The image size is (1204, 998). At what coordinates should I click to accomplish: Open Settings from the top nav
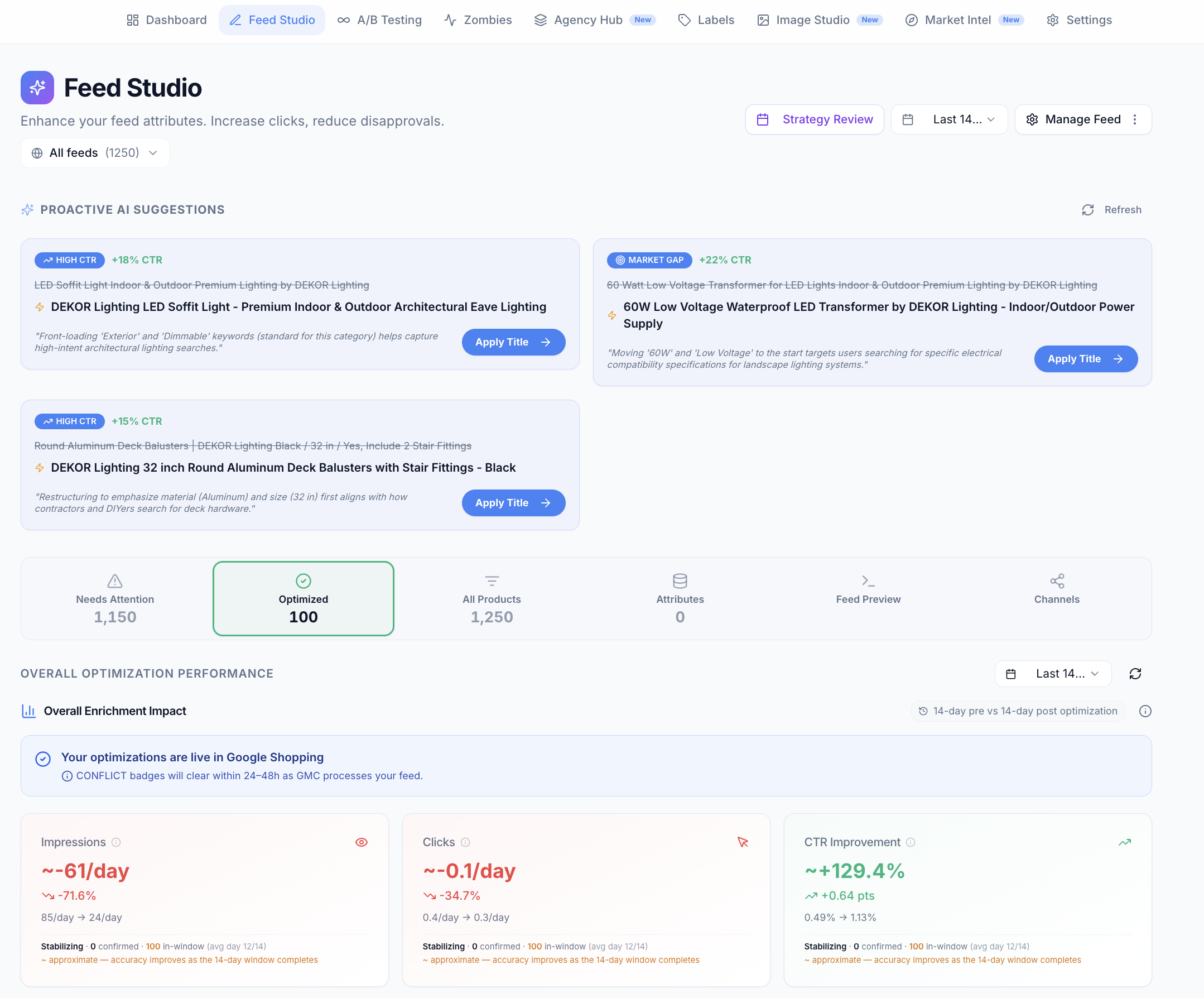[1079, 20]
